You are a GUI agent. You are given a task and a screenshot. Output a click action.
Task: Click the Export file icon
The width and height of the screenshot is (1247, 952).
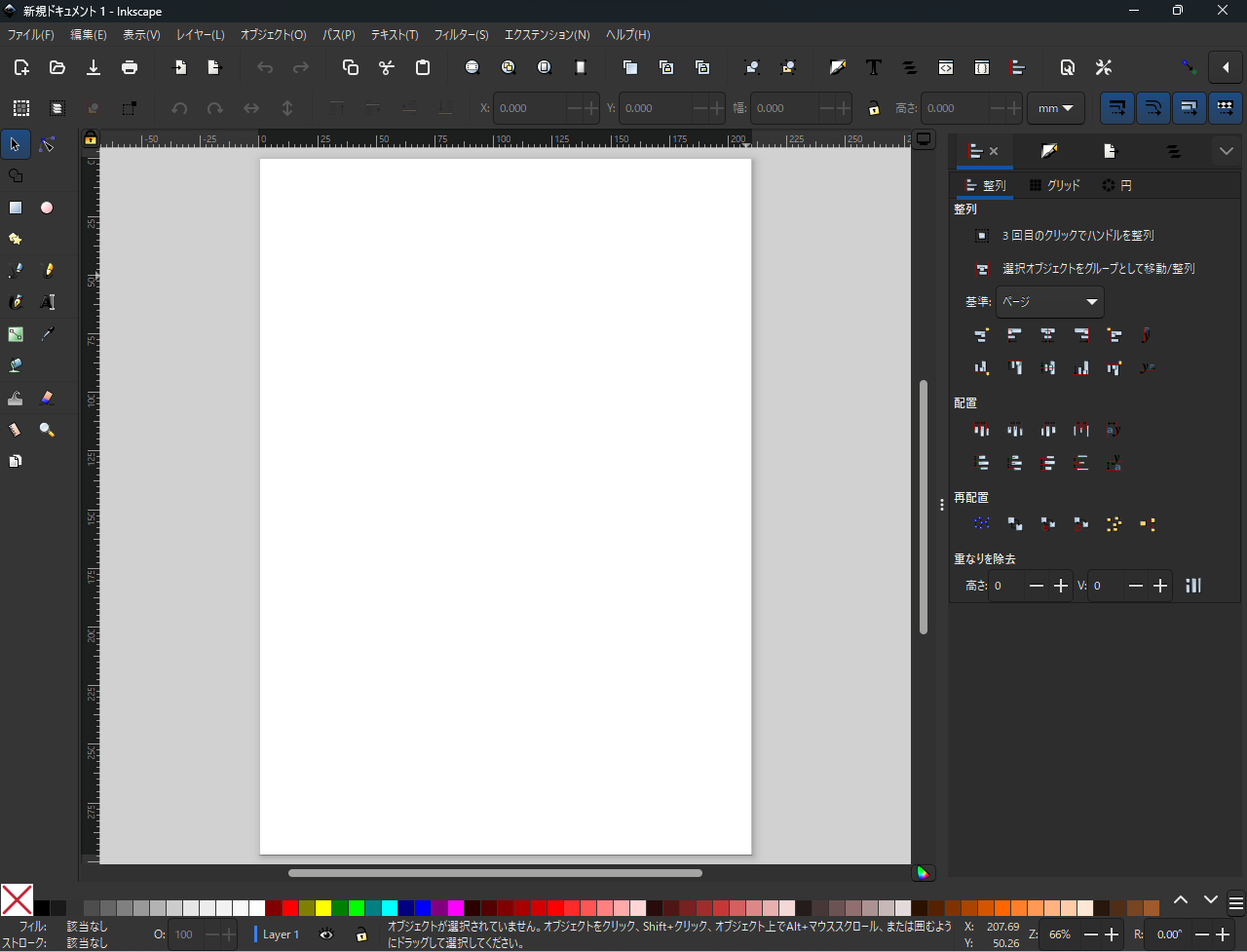click(x=215, y=67)
